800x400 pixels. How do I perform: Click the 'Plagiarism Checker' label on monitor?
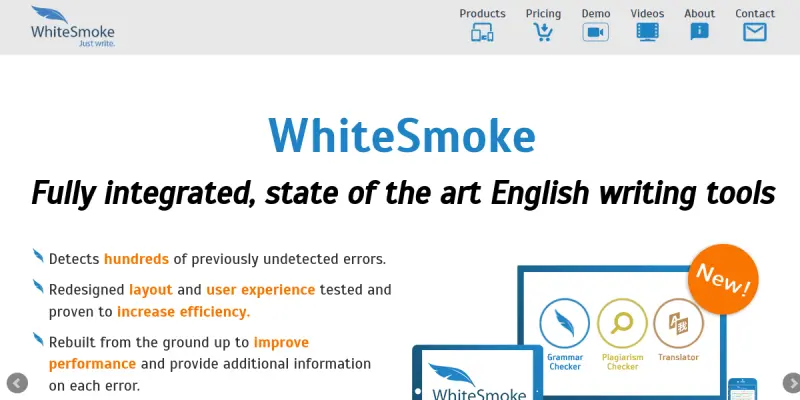tap(622, 362)
